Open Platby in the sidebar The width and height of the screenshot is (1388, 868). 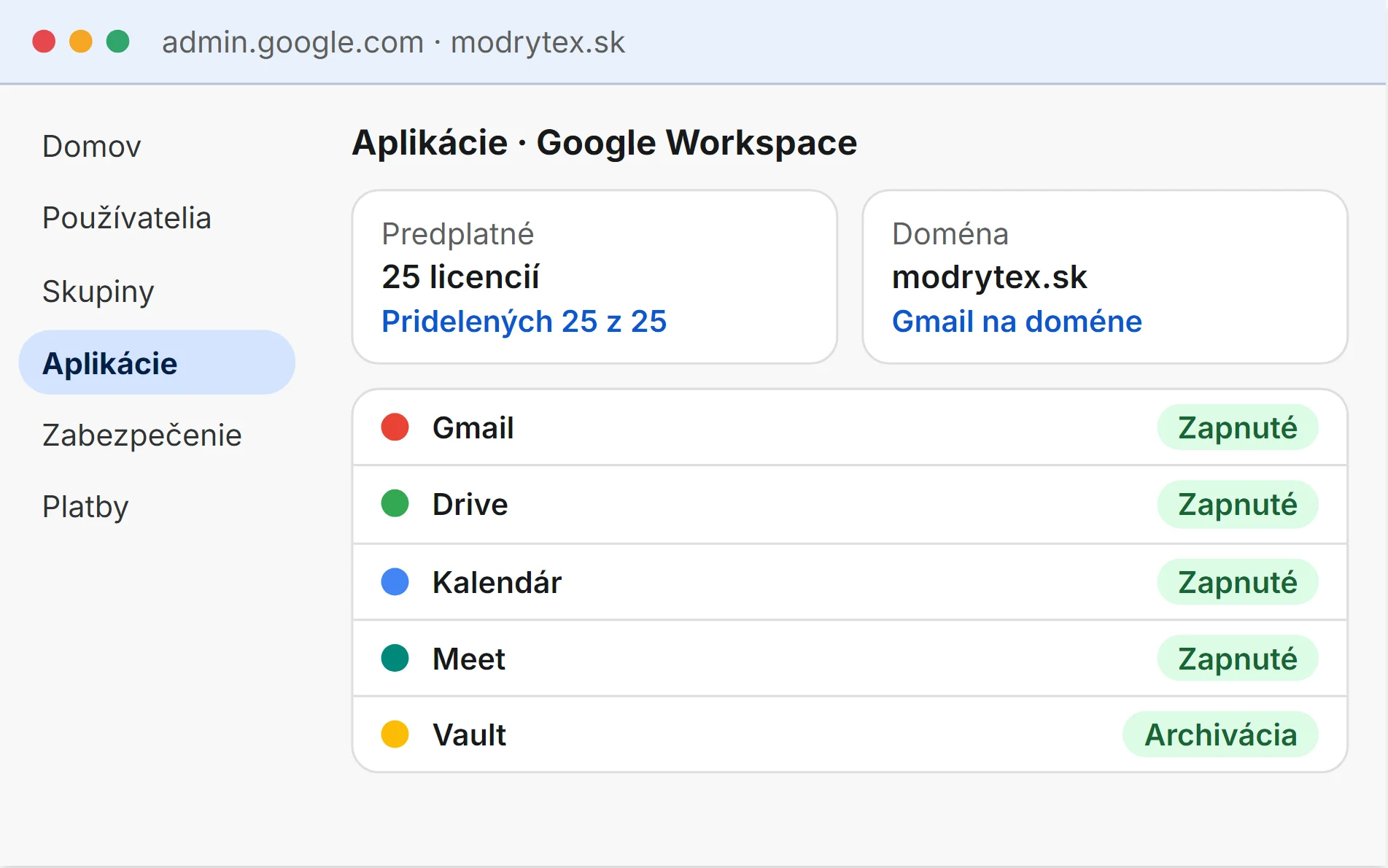click(x=85, y=507)
